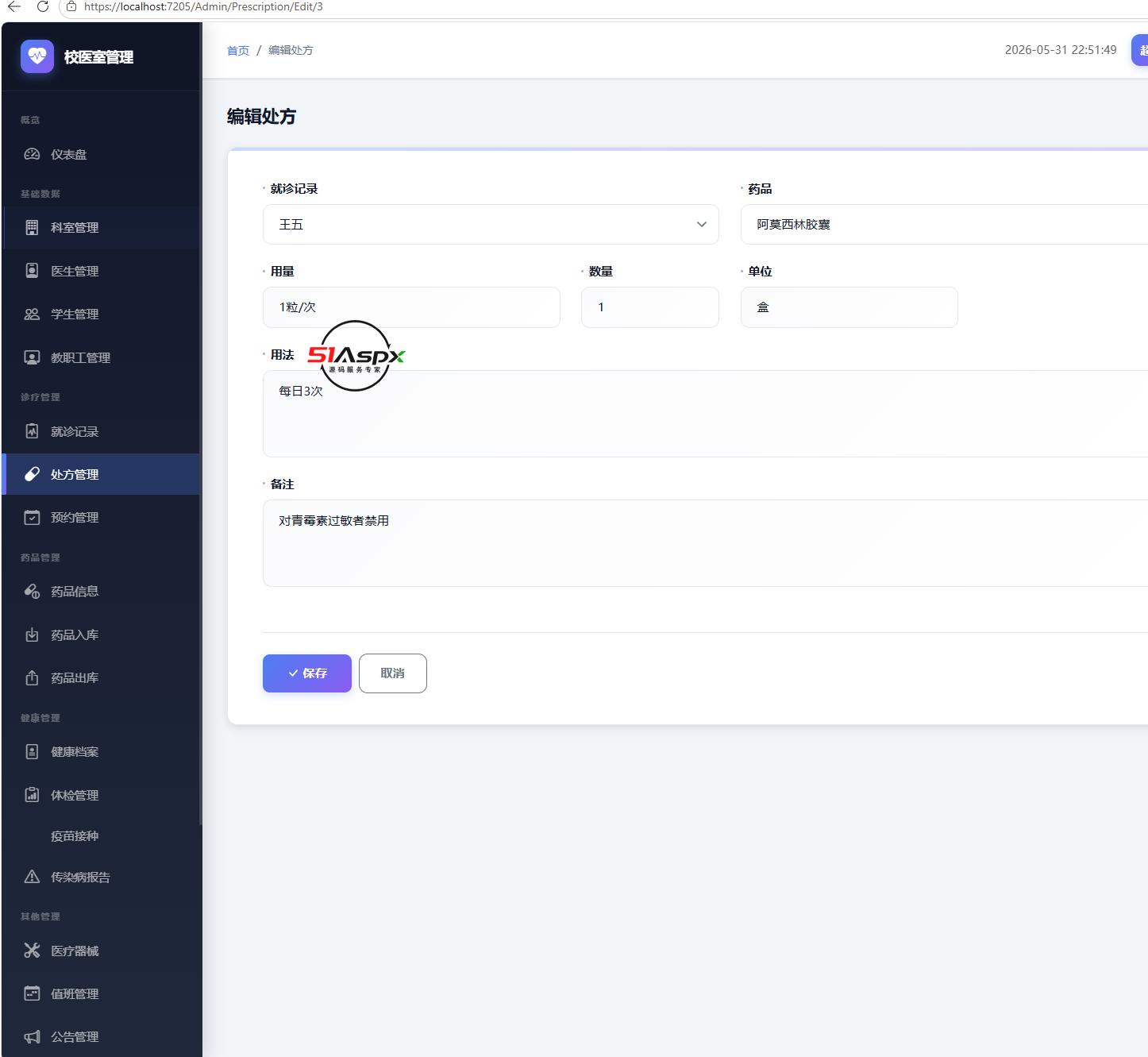This screenshot has height=1057, width=1148.
Task: Go to 科室管理 menu item
Action: (102, 227)
